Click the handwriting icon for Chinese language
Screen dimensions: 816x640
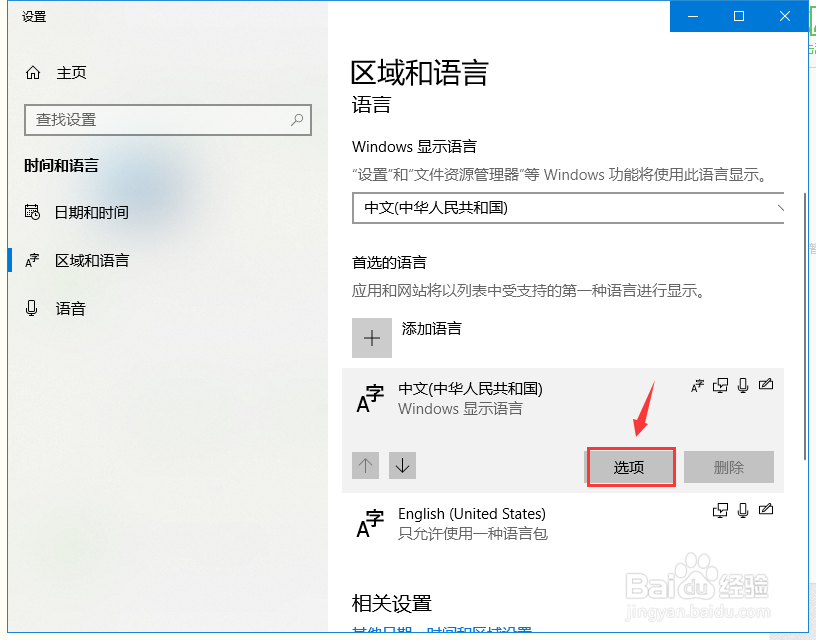pos(766,385)
